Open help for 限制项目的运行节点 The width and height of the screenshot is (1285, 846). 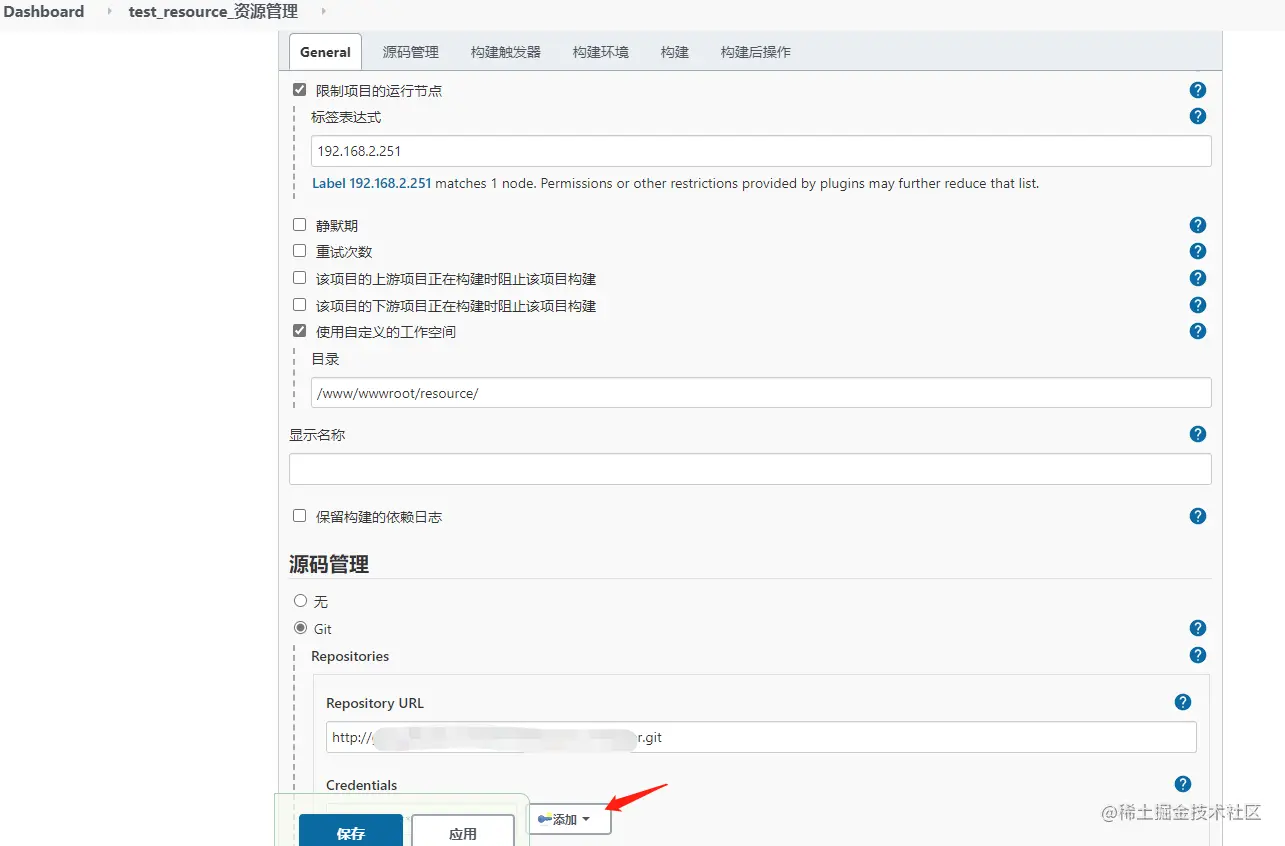1197,90
